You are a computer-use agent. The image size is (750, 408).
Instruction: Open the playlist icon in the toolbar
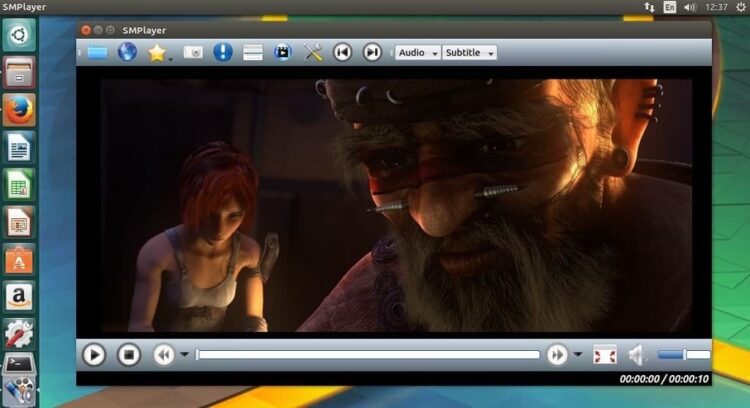[x=253, y=53]
